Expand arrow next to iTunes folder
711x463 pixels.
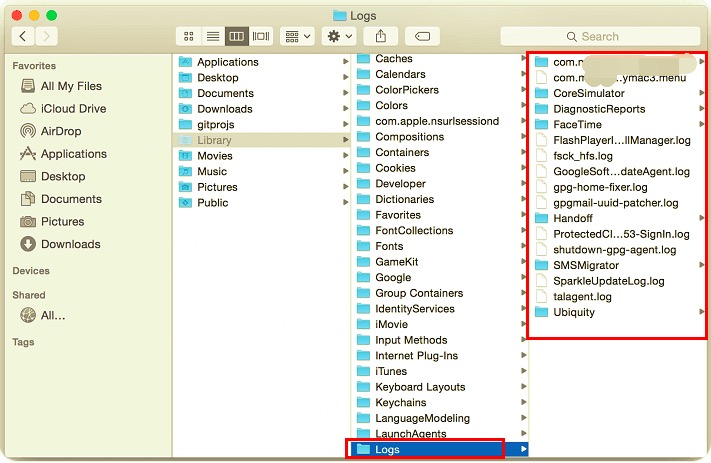tap(523, 371)
